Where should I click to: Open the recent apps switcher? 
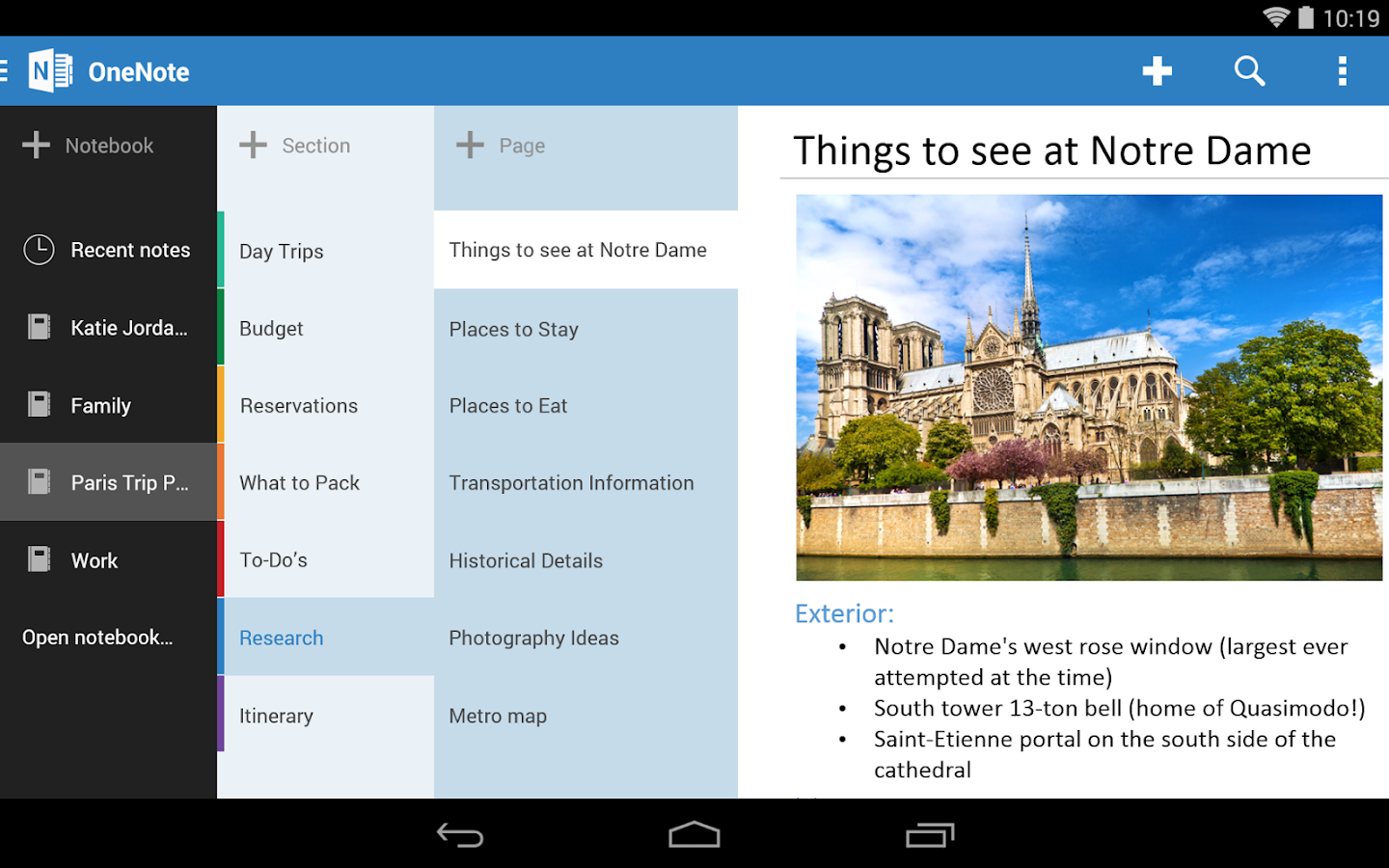pyautogui.click(x=929, y=835)
